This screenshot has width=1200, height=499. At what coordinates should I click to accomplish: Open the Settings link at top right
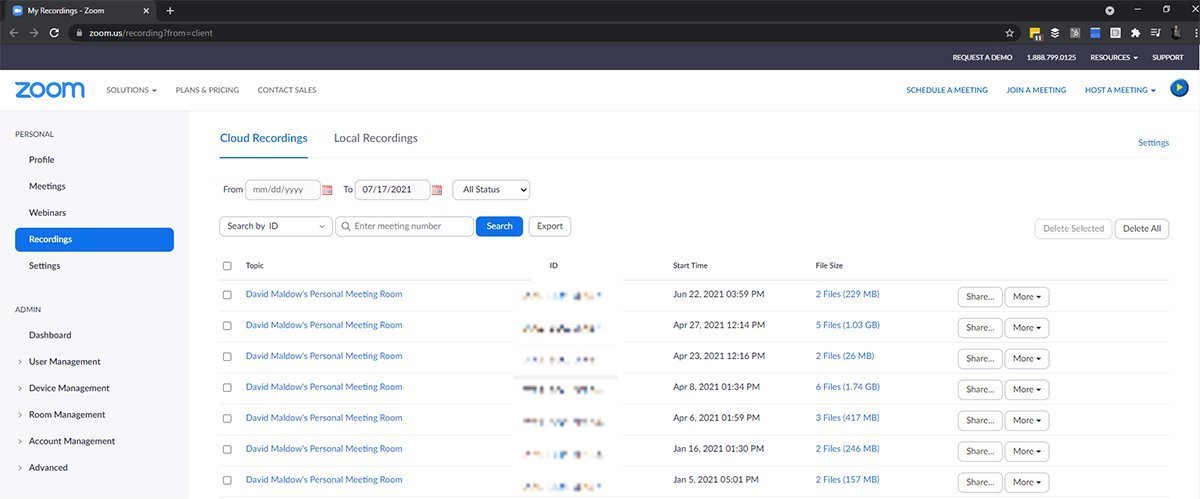1153,143
